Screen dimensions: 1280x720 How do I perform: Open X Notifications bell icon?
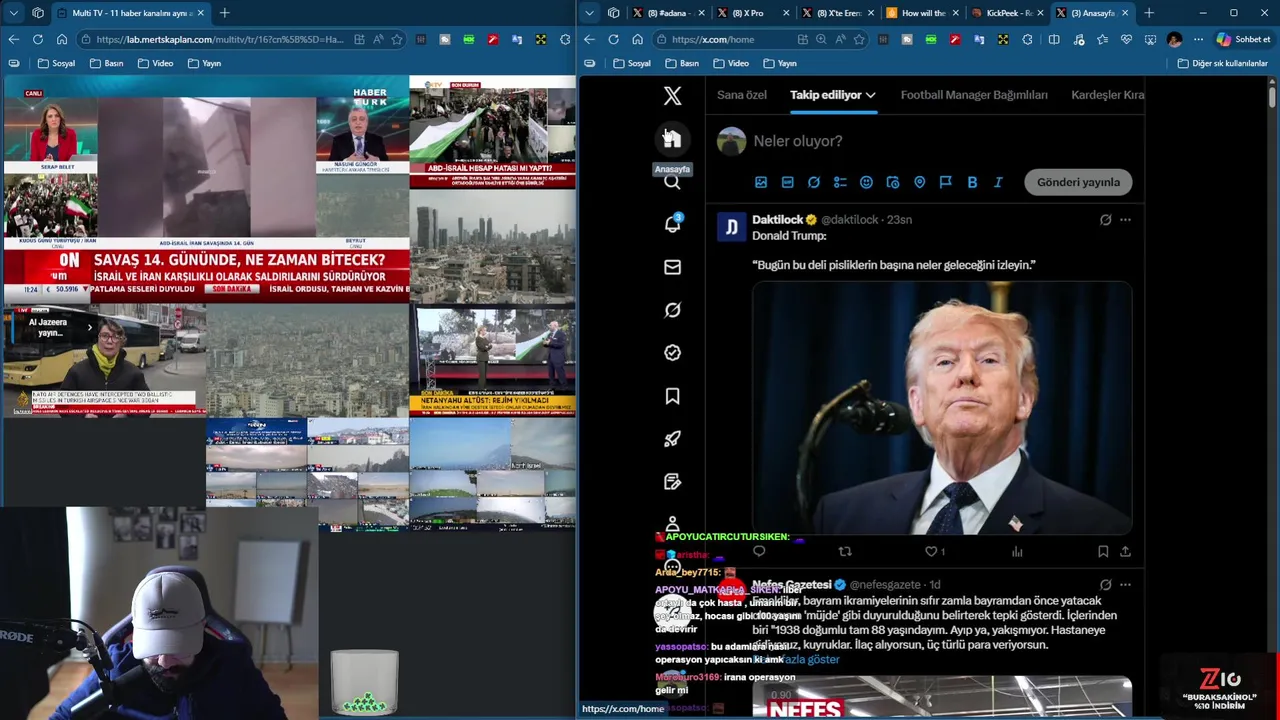click(672, 224)
